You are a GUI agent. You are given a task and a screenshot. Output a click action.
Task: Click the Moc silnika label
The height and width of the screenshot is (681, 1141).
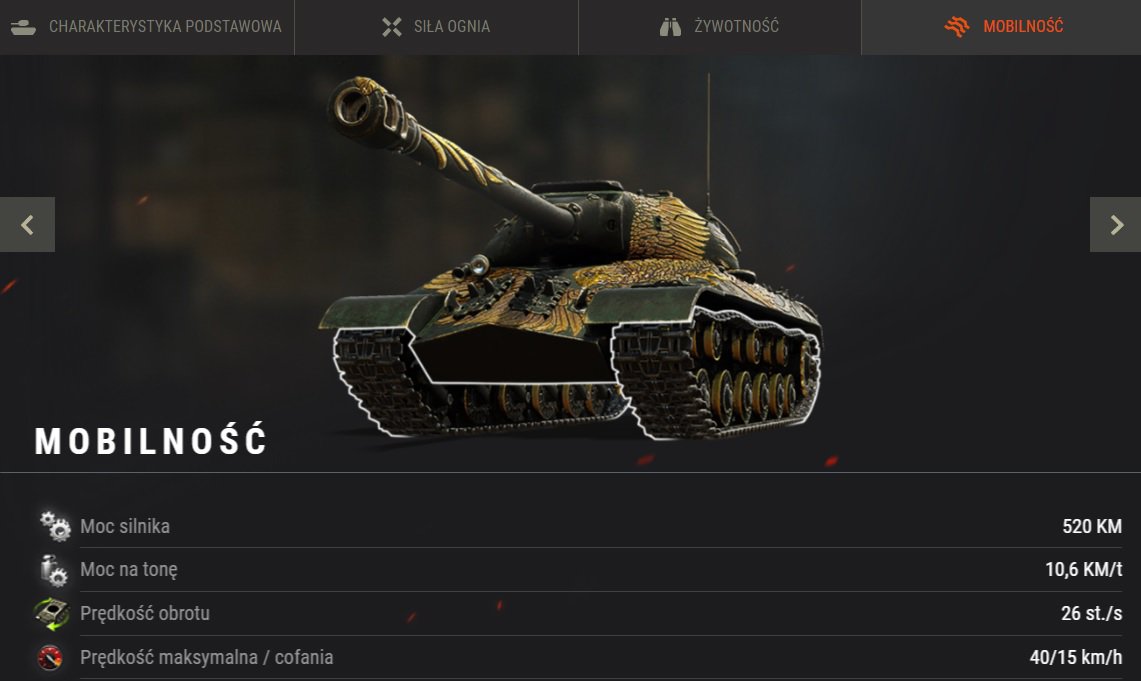[125, 526]
